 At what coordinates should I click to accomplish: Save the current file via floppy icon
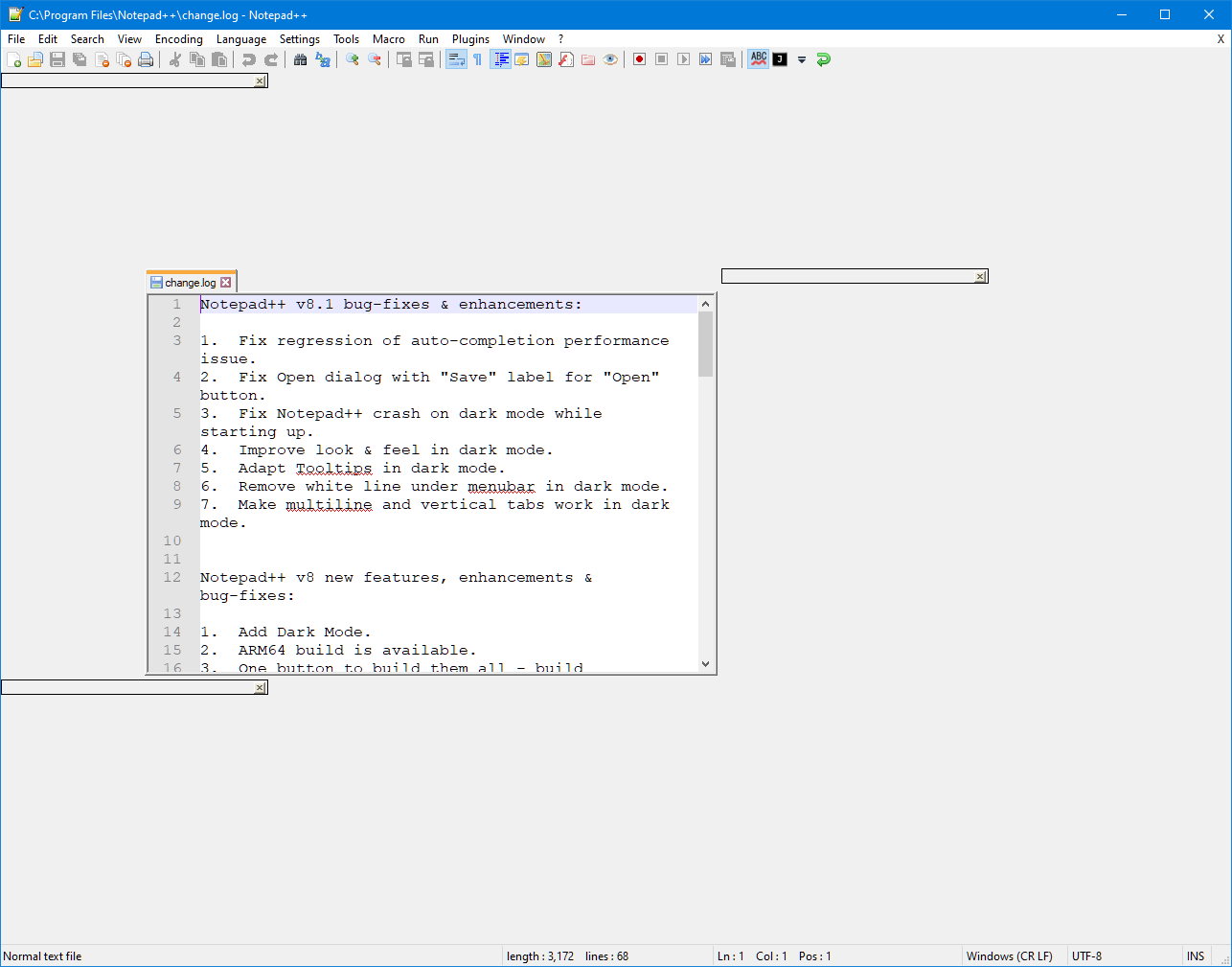tap(57, 59)
